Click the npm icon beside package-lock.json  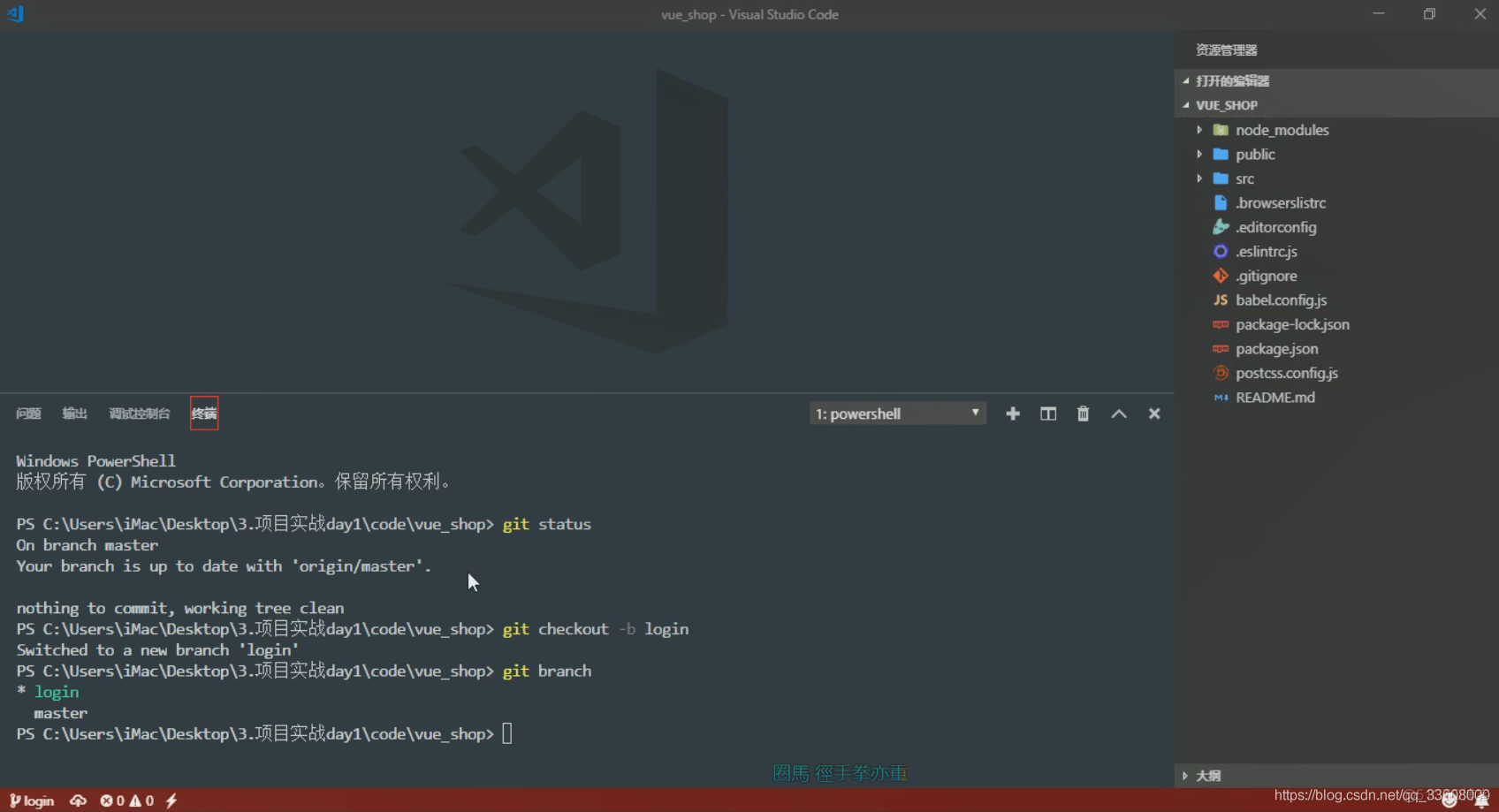point(1221,324)
